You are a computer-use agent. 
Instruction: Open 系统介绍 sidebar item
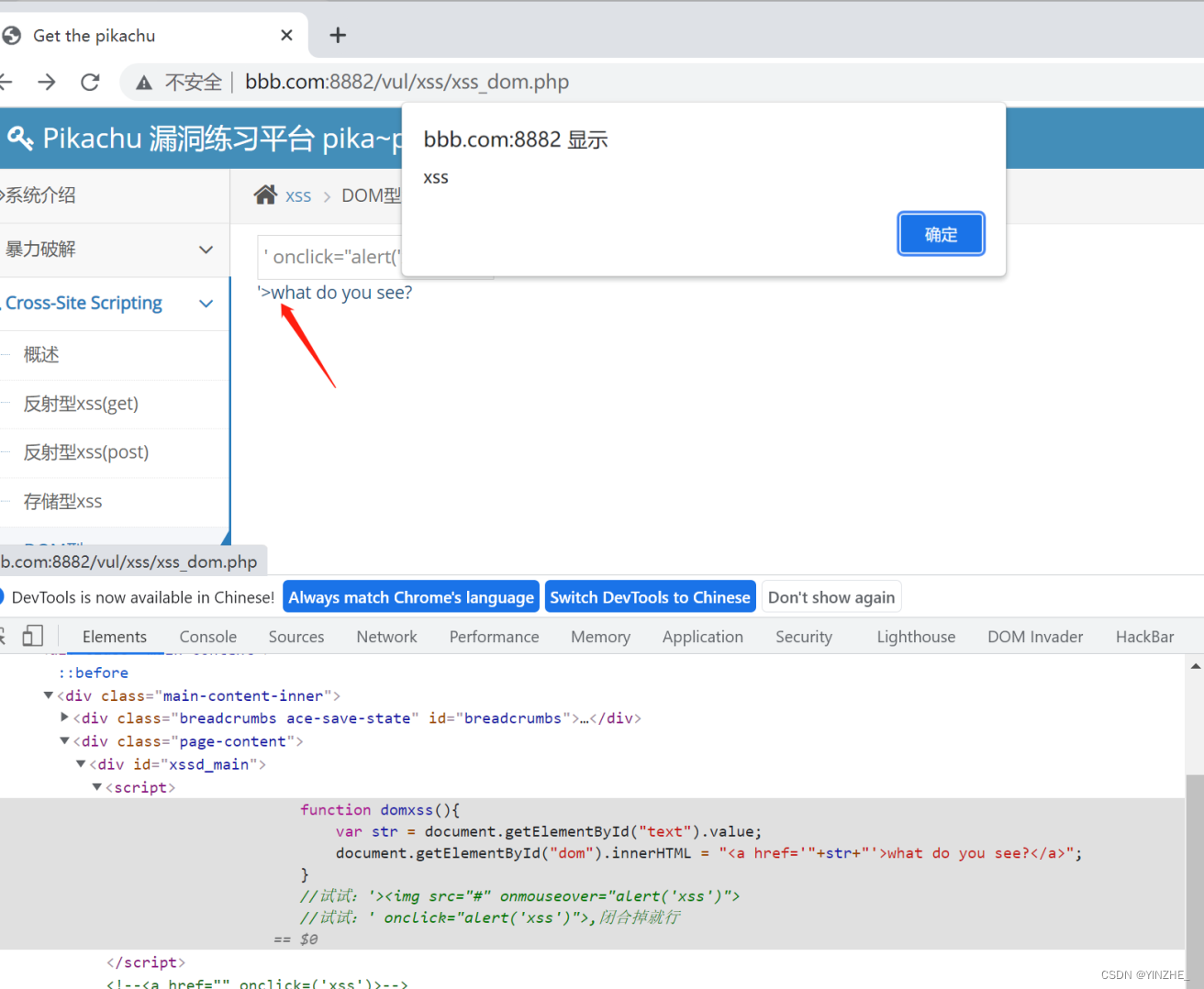pos(39,194)
